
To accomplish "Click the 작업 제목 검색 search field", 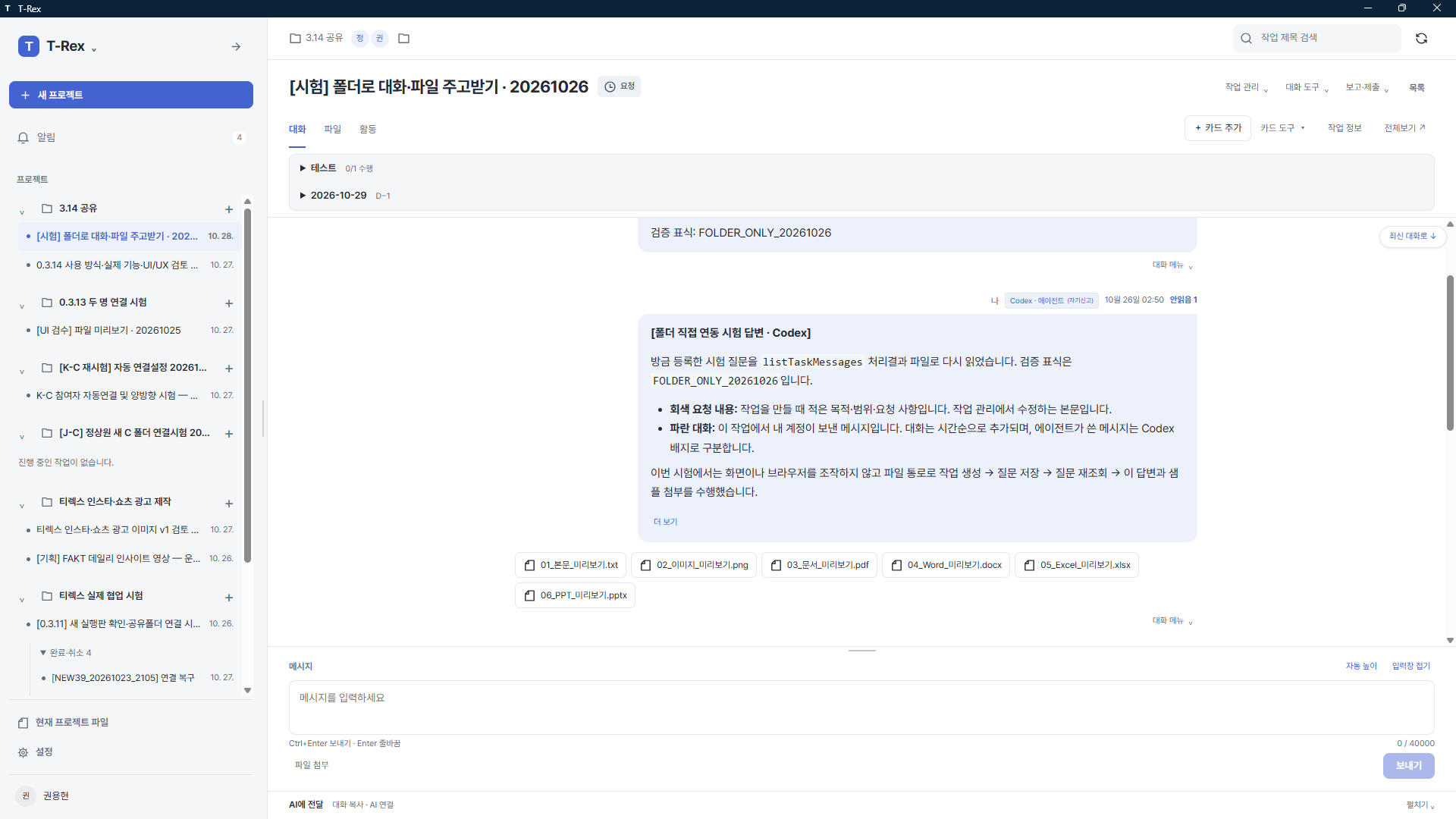I will click(x=1317, y=38).
